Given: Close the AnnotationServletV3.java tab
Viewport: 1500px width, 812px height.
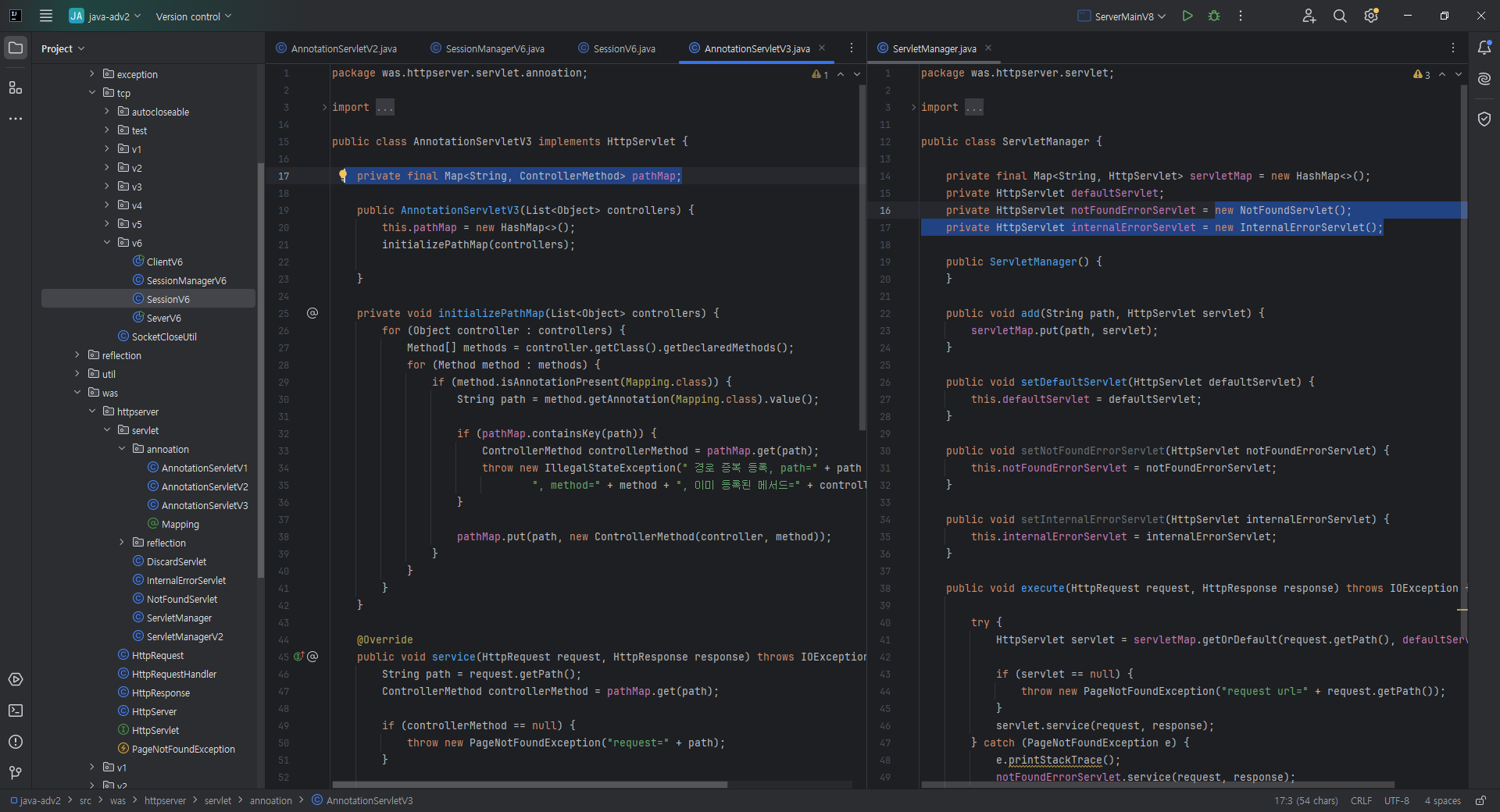Looking at the screenshot, I should click(x=822, y=48).
